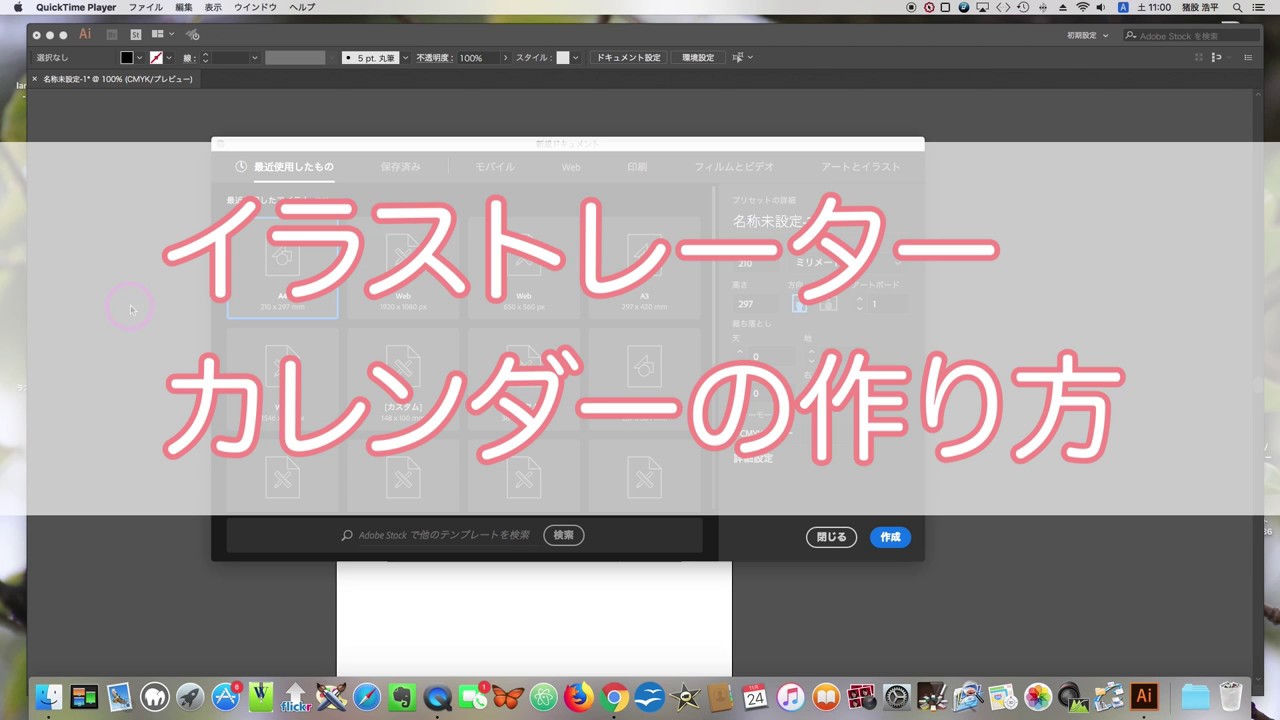Adjust stroke weight with the stepper arrows
Image resolution: width=1280 pixels, height=720 pixels.
click(x=205, y=58)
